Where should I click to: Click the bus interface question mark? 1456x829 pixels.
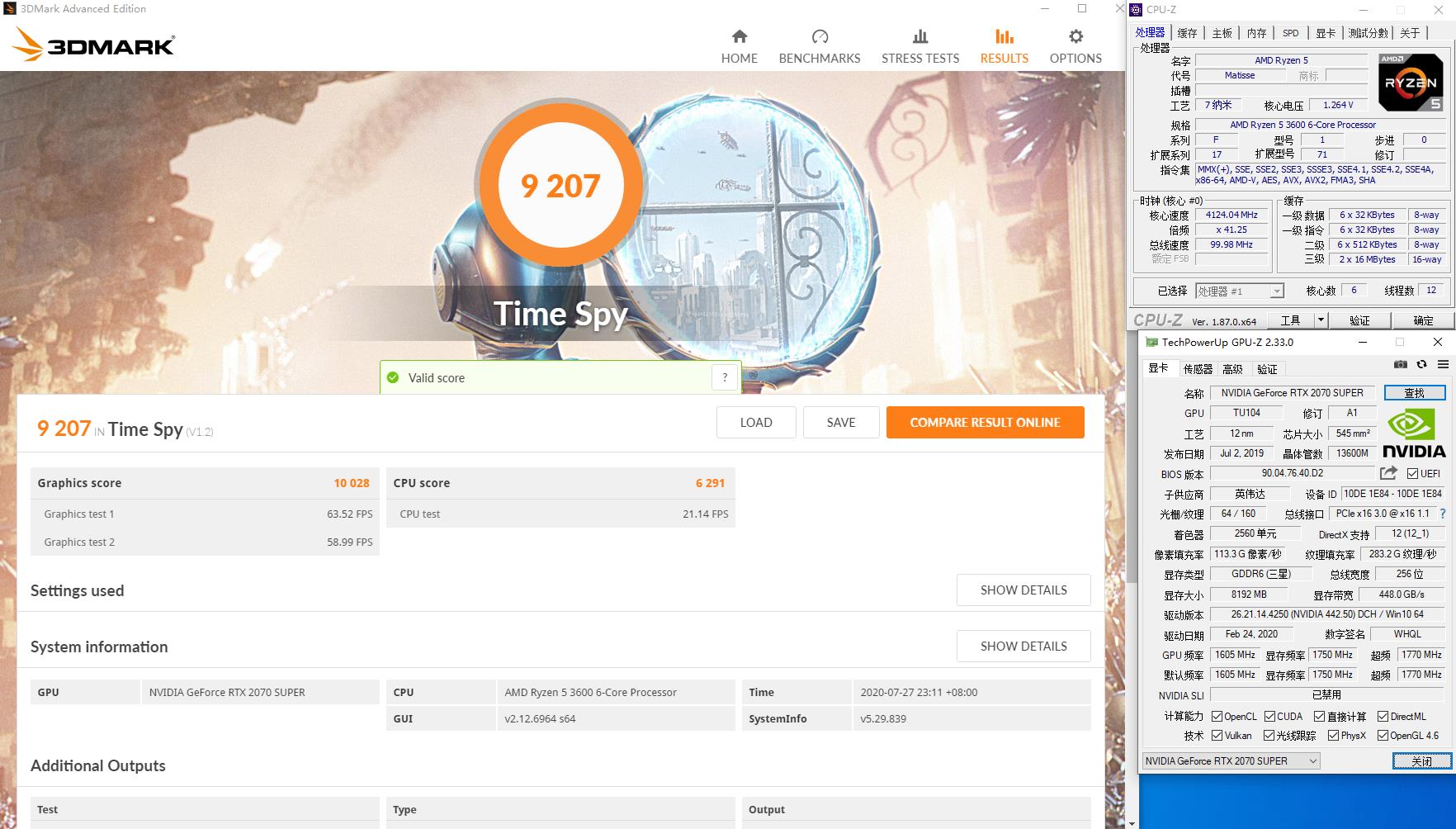coord(1443,514)
